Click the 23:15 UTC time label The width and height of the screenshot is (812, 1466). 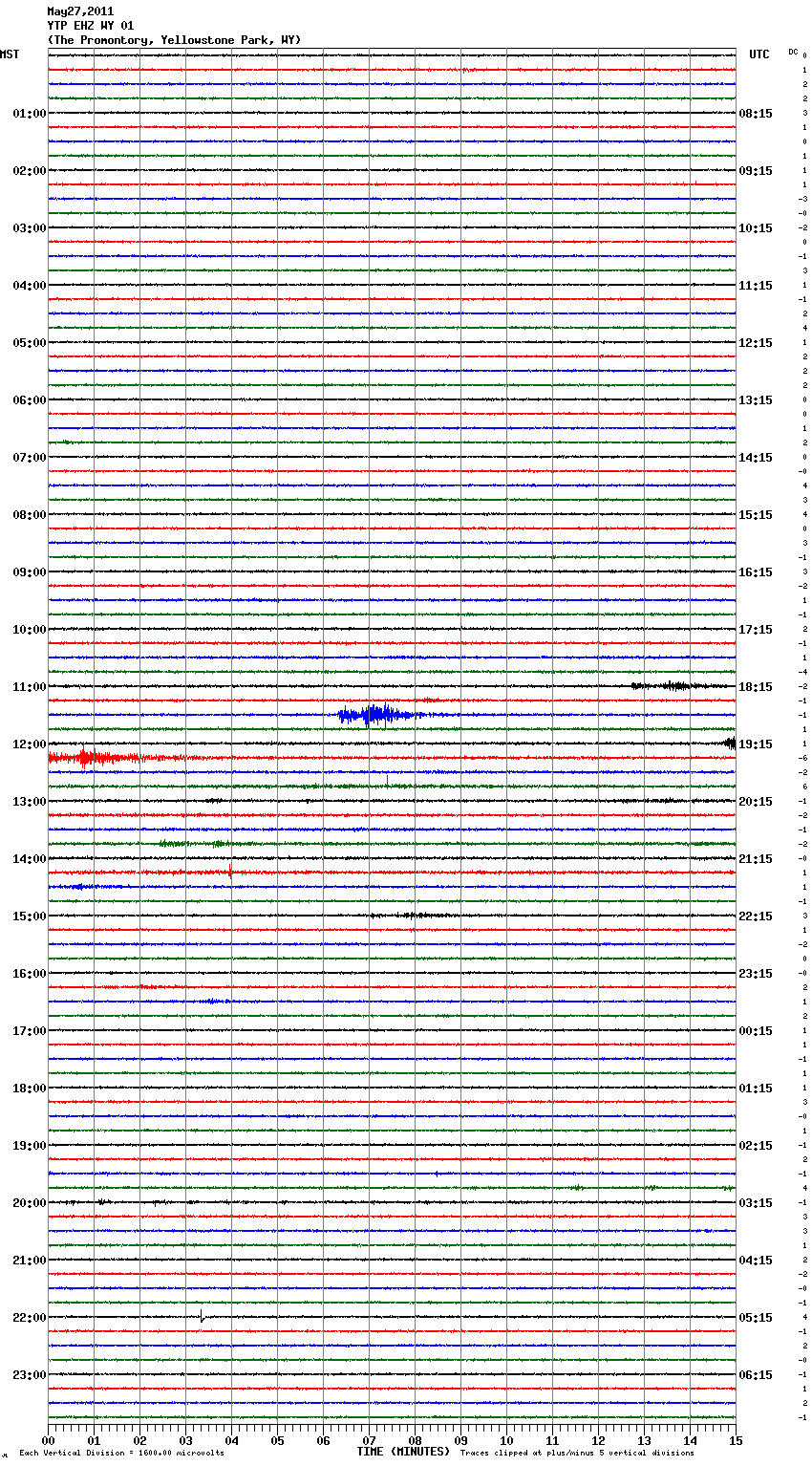coord(756,974)
